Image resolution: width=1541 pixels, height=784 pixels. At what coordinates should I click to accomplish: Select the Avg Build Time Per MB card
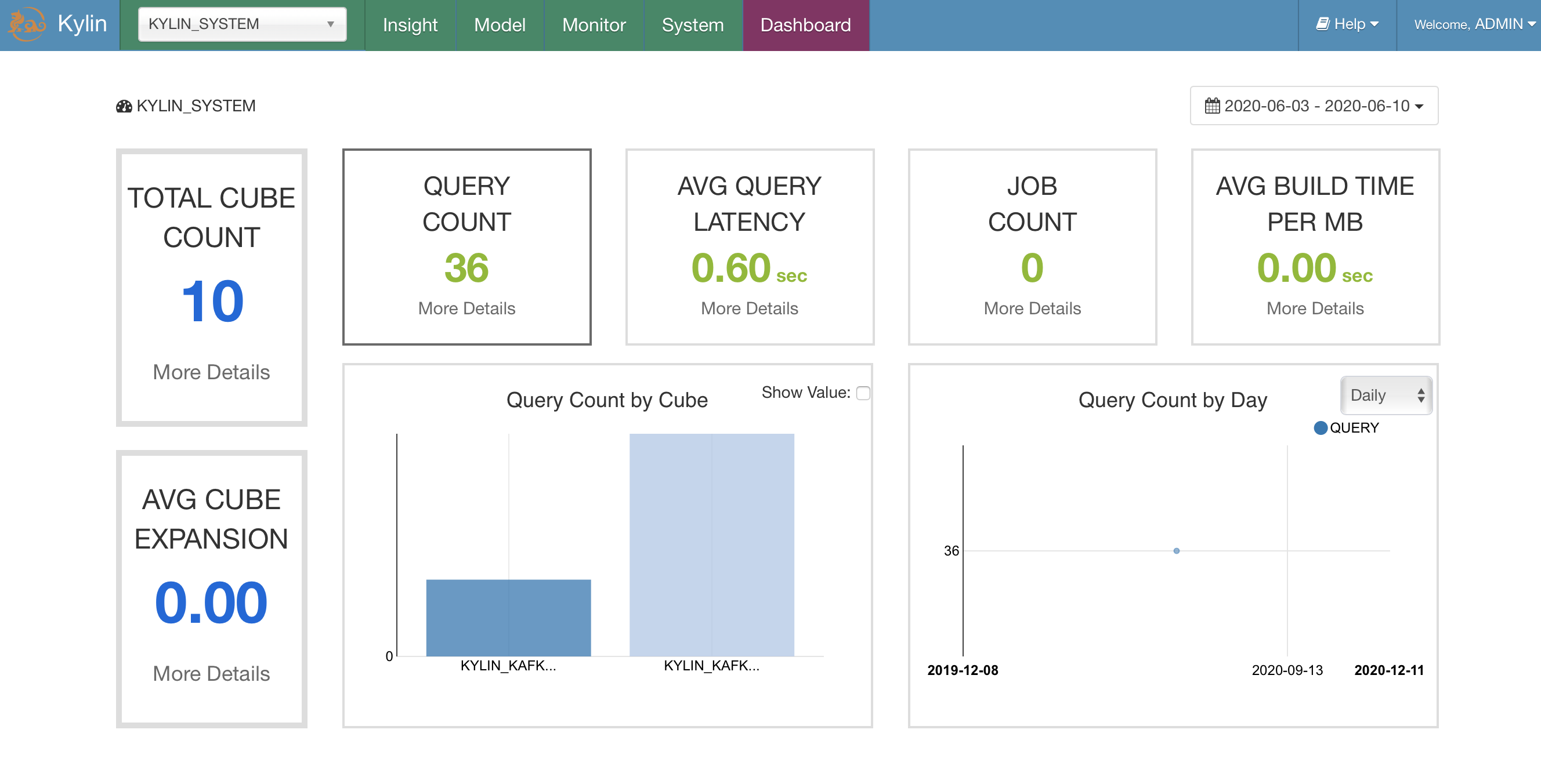click(1314, 246)
